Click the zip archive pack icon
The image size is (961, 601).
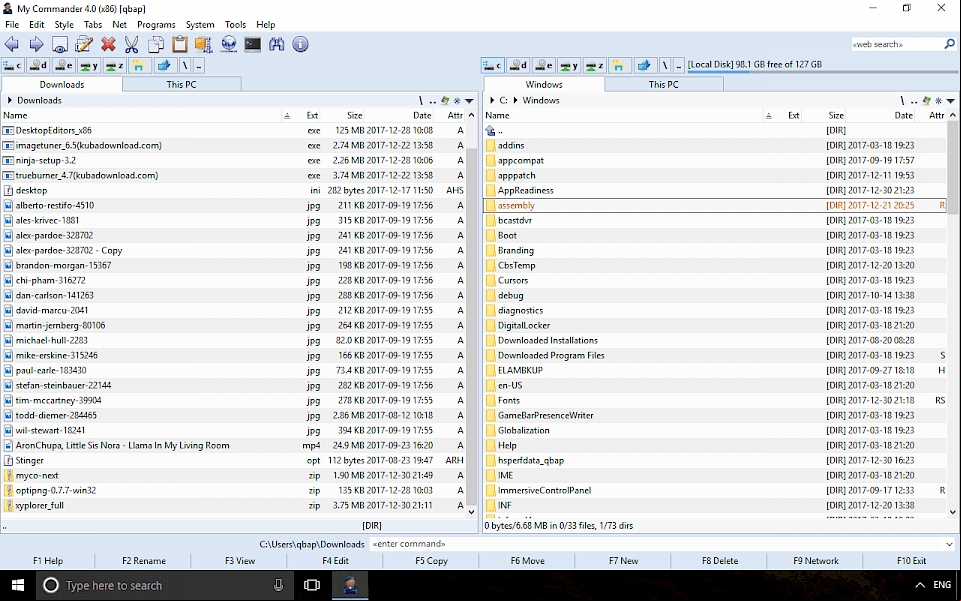[x=203, y=44]
